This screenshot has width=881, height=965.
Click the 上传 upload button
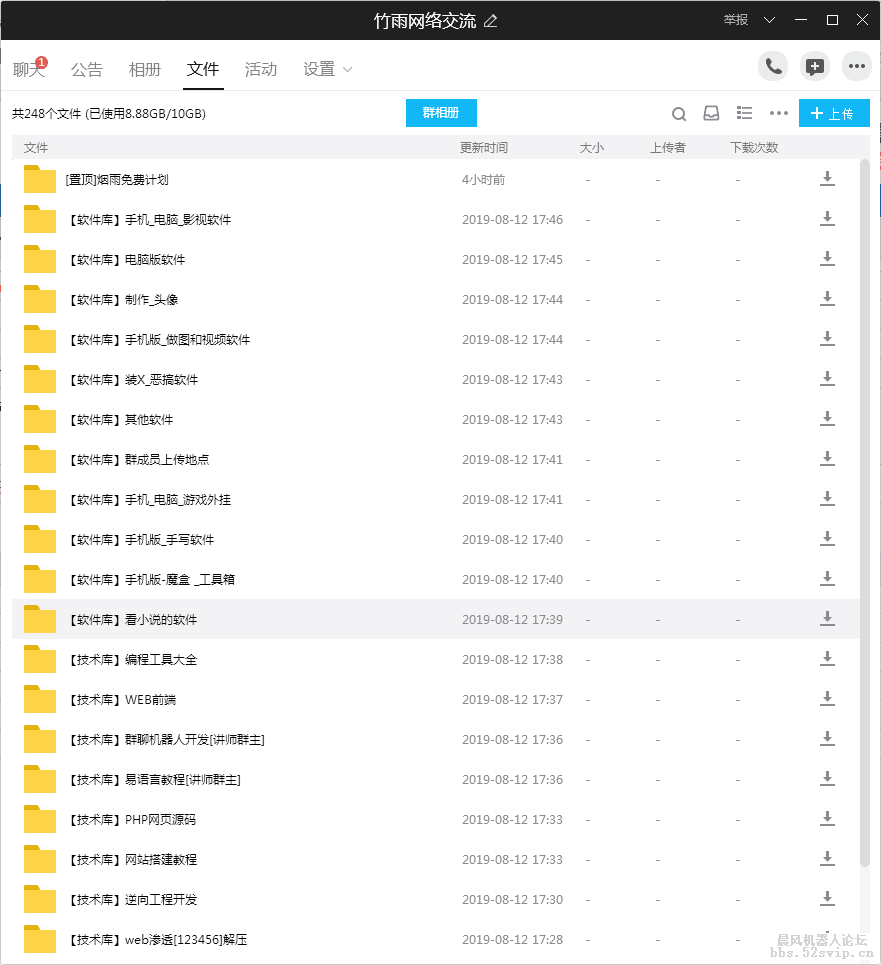[x=834, y=113]
